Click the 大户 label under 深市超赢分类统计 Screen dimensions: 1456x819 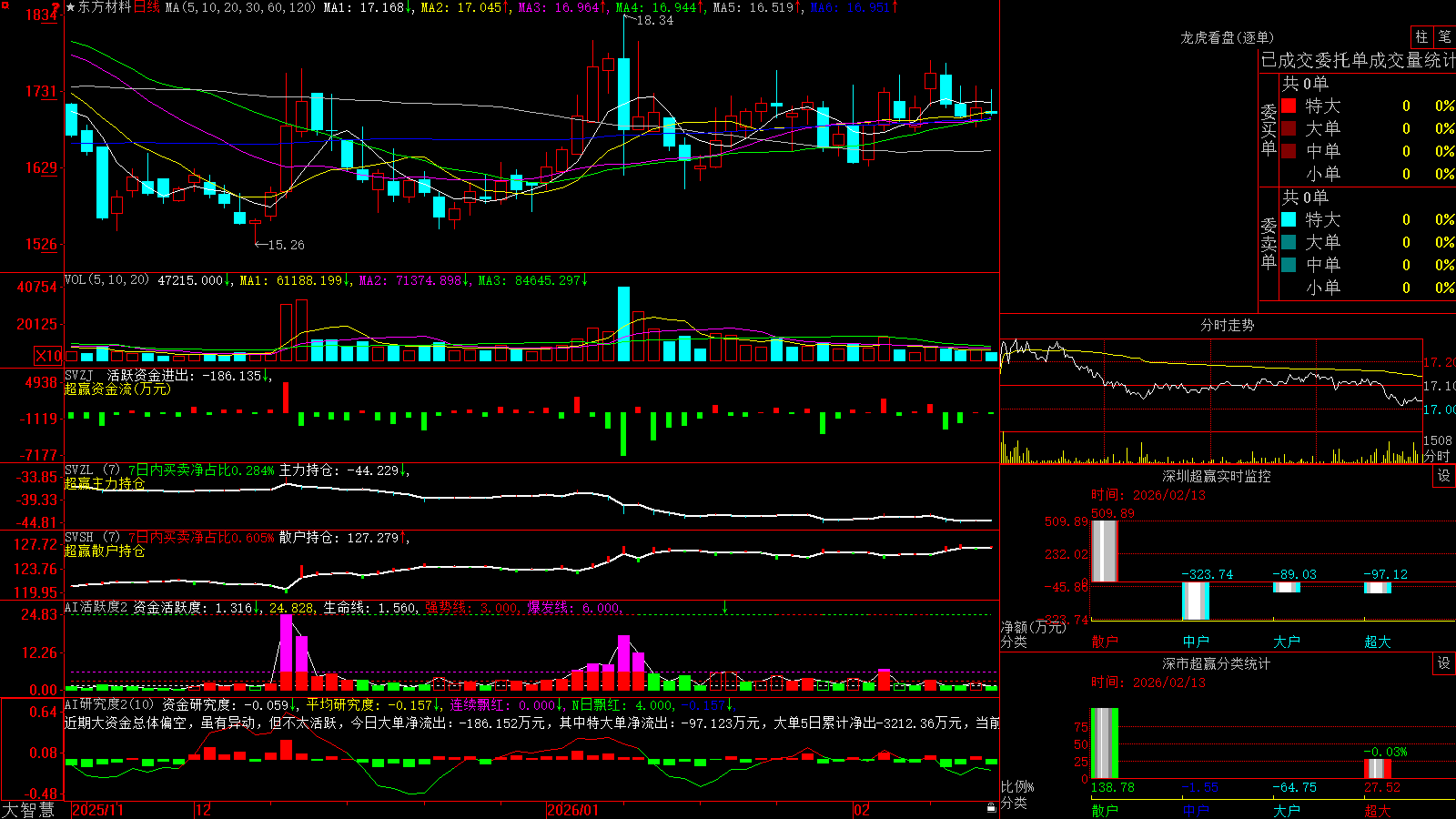1287,810
